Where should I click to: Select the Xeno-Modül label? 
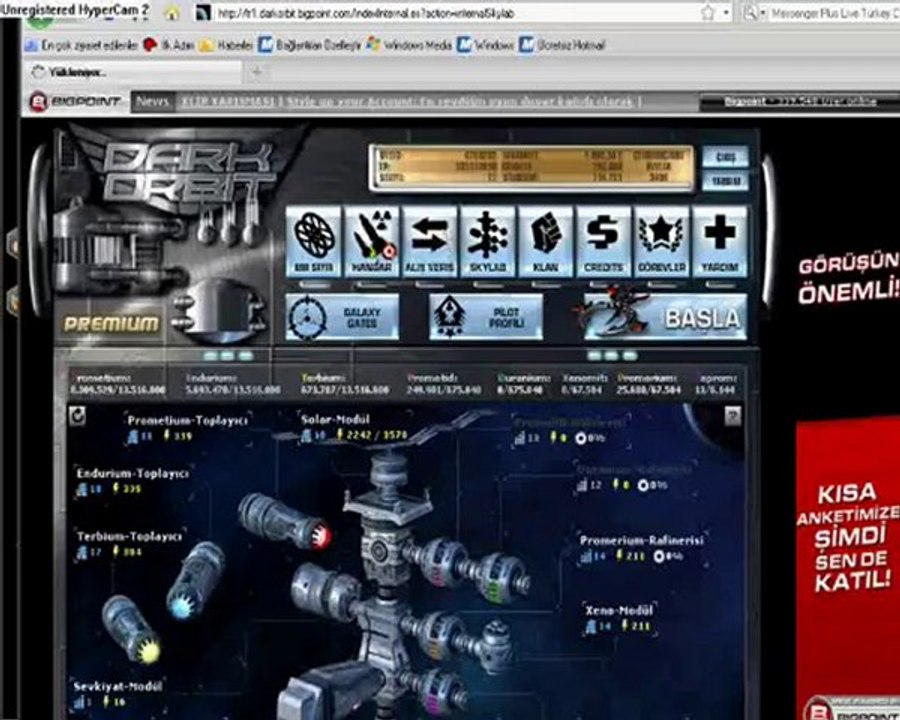(619, 610)
